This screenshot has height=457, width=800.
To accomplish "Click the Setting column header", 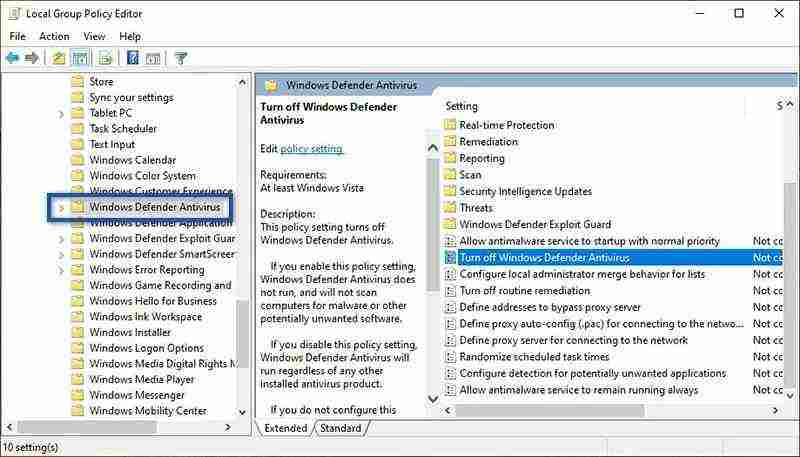I will [x=462, y=106].
